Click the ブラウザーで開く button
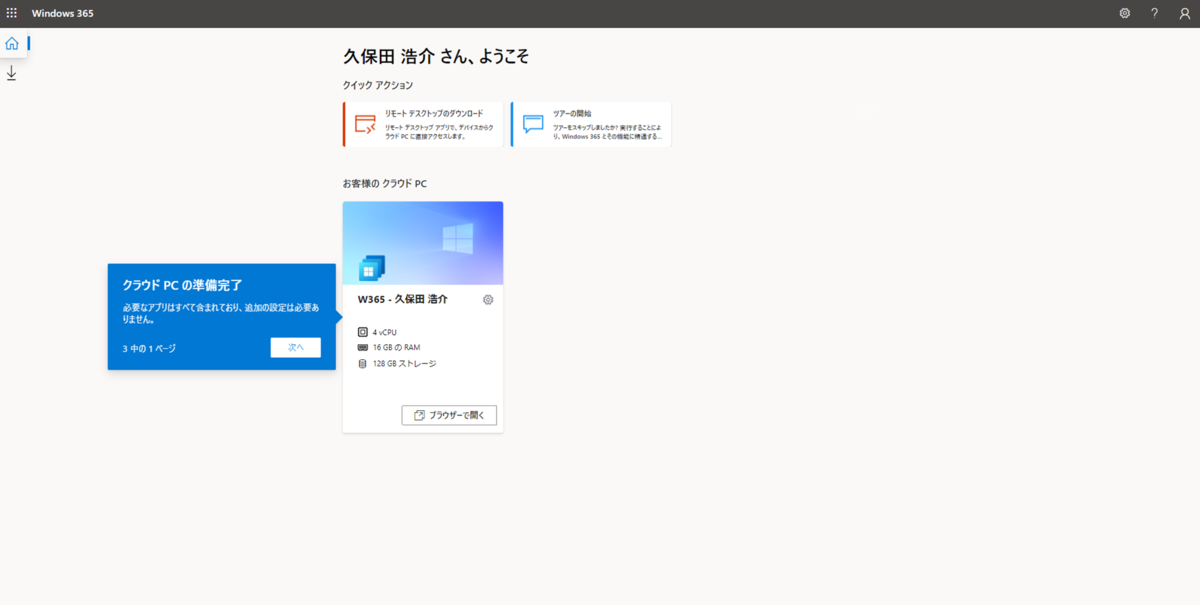The width and height of the screenshot is (1200, 605). point(449,415)
